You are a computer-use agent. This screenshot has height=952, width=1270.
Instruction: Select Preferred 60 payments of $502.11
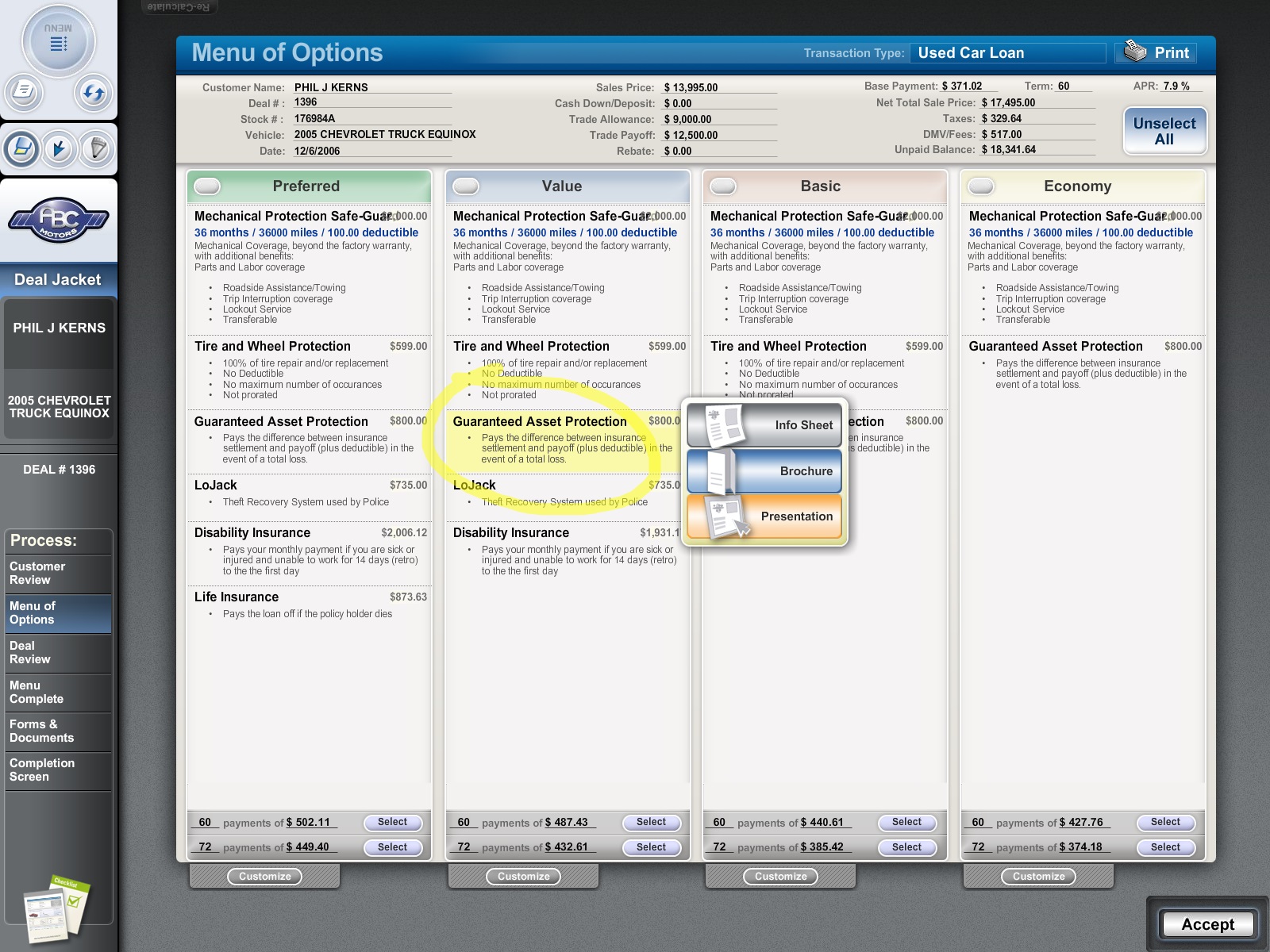pyautogui.click(x=393, y=823)
